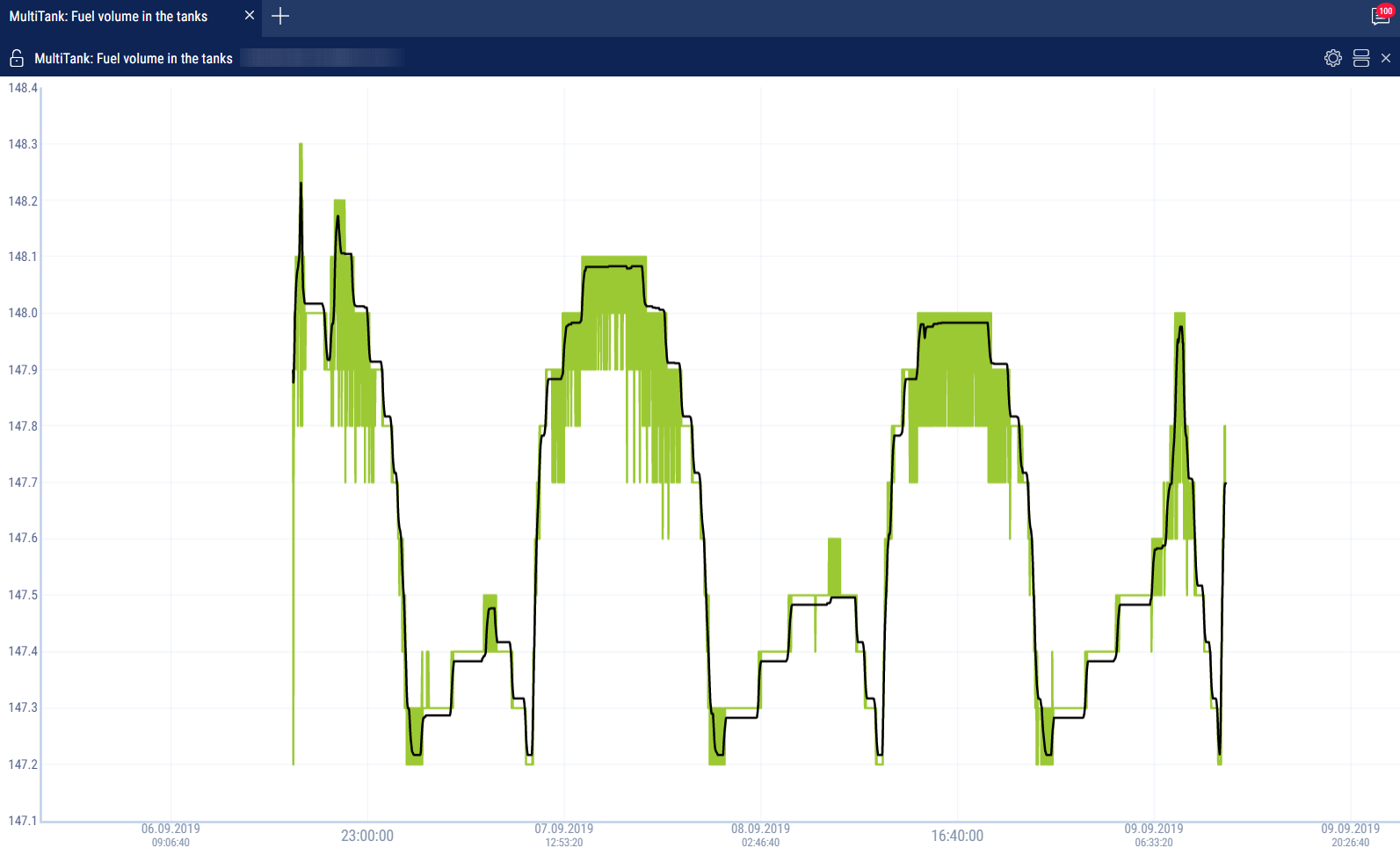Click the 147.3 y-axis label
The width and height of the screenshot is (1400, 848).
[23, 707]
